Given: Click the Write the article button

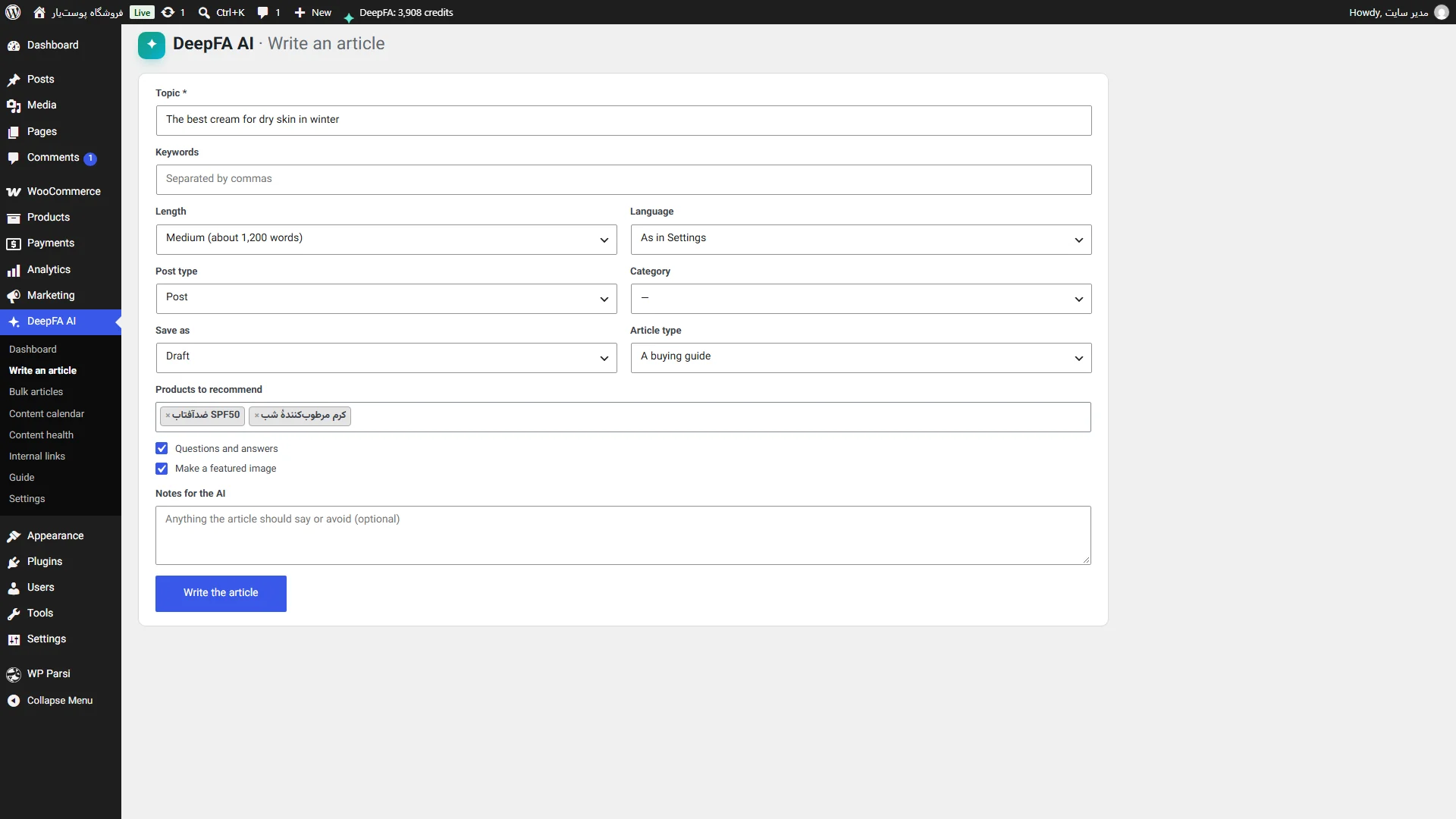Looking at the screenshot, I should [221, 593].
